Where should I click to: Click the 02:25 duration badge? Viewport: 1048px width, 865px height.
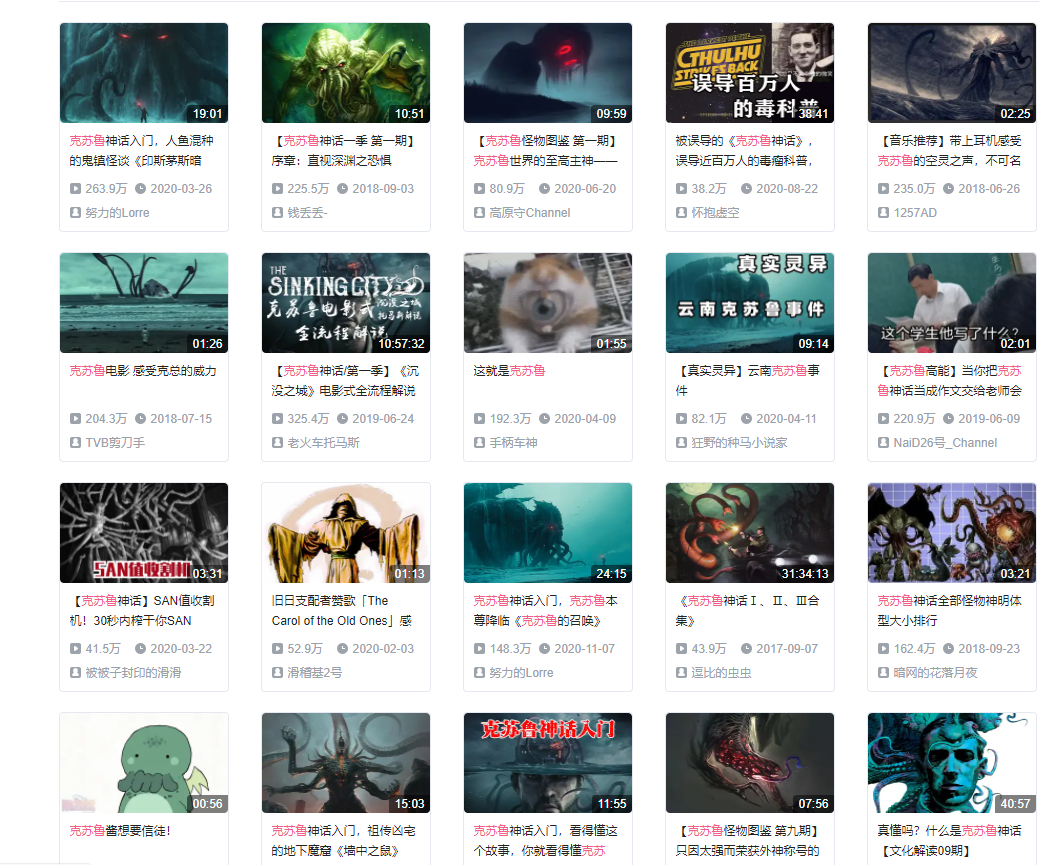point(1015,114)
